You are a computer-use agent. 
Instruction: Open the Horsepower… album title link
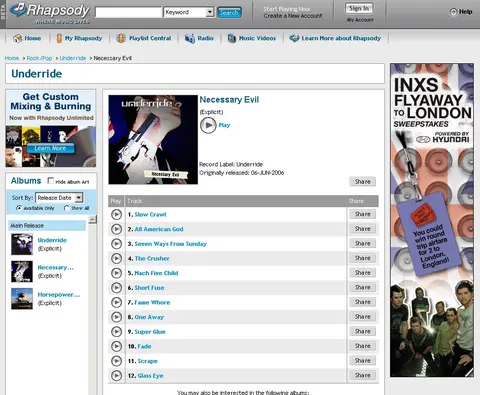(x=59, y=295)
